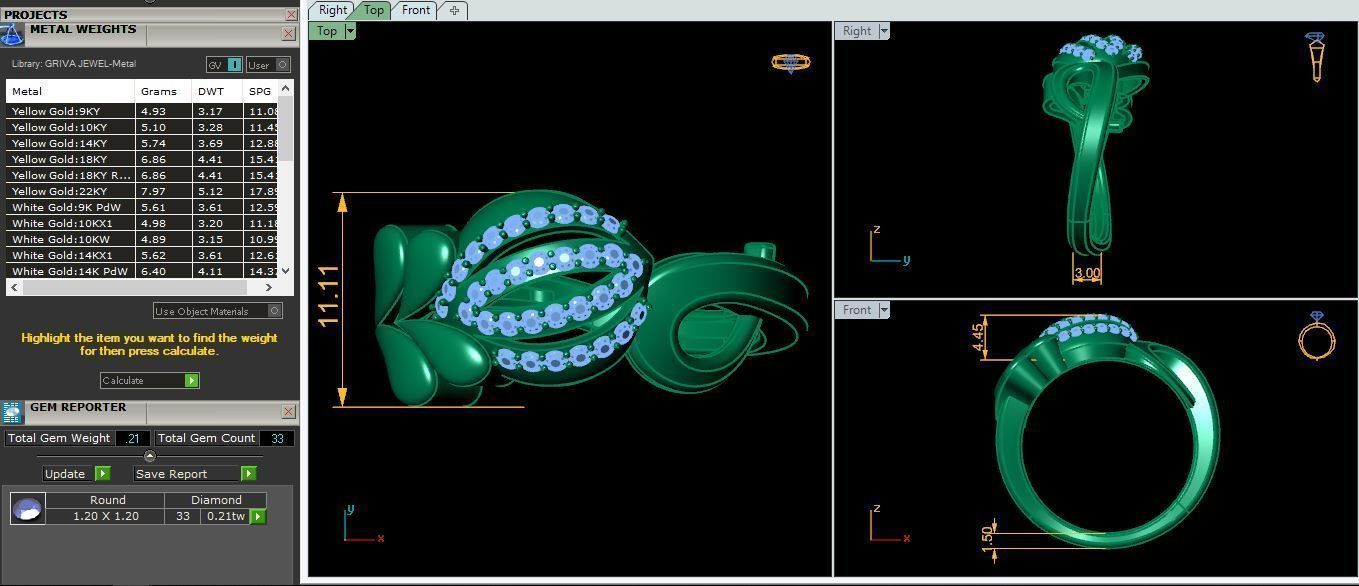
Task: Select the White Gold:10KX1 row
Action: 142,223
